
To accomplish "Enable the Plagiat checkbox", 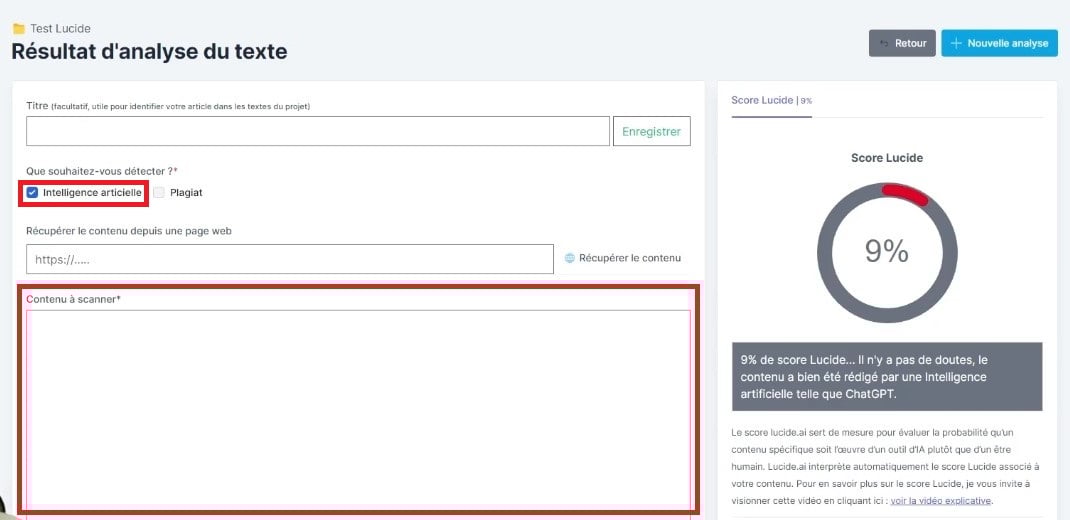I will coord(159,192).
